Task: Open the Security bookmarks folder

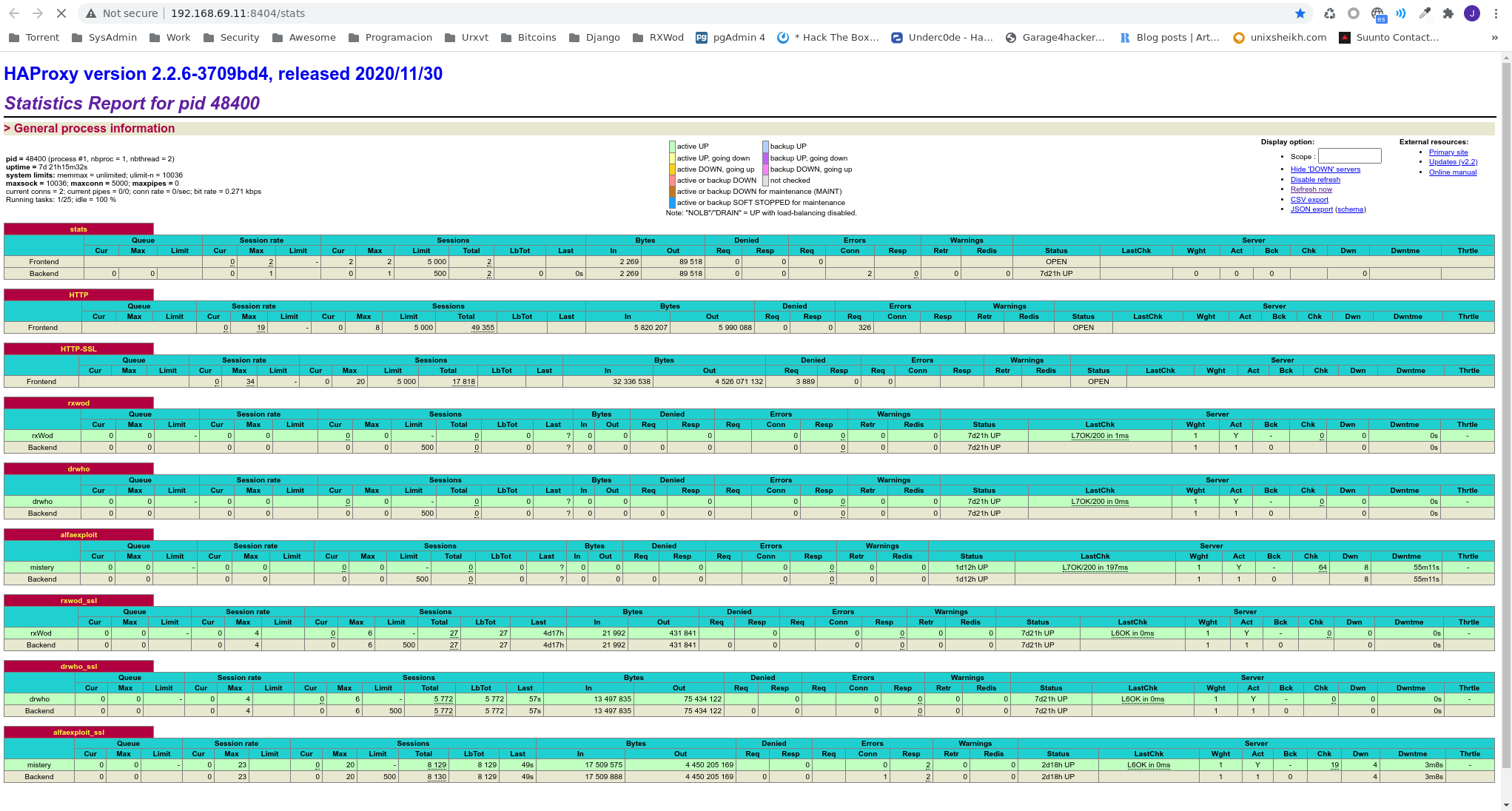Action: pos(231,38)
